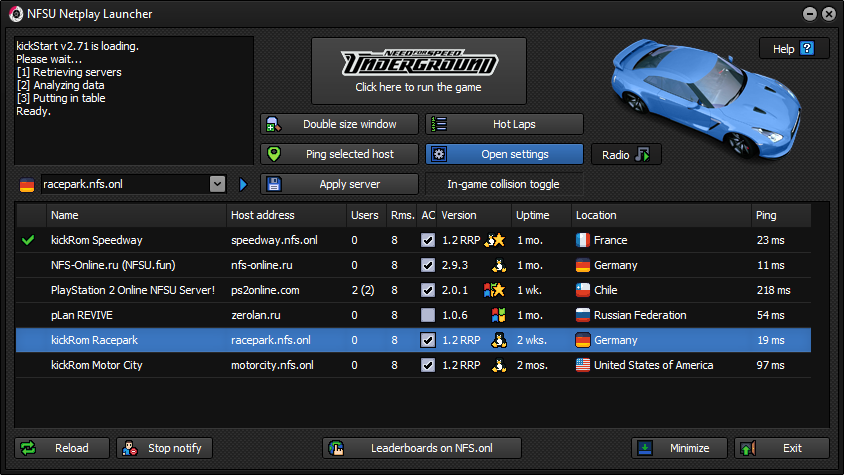
Task: Open the Help button
Action: pos(794,48)
